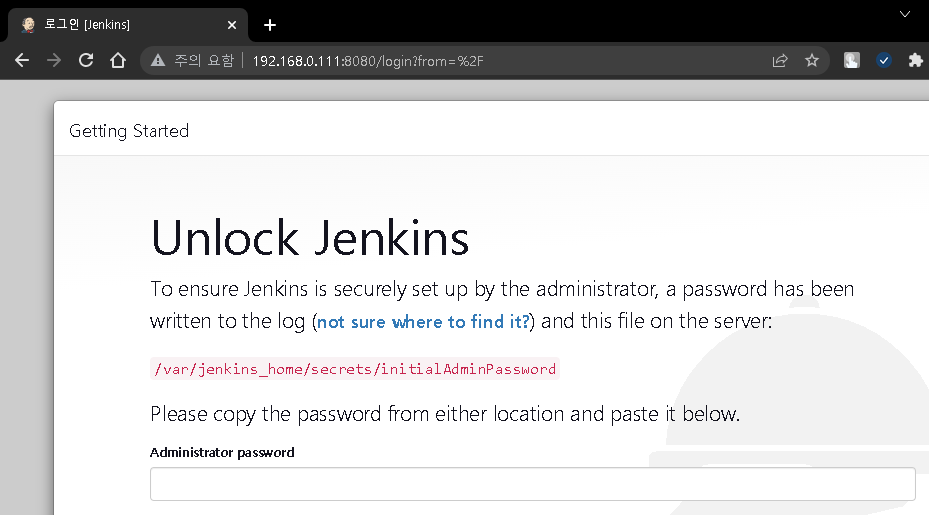
Task: Click the browser back arrow
Action: [22, 60]
